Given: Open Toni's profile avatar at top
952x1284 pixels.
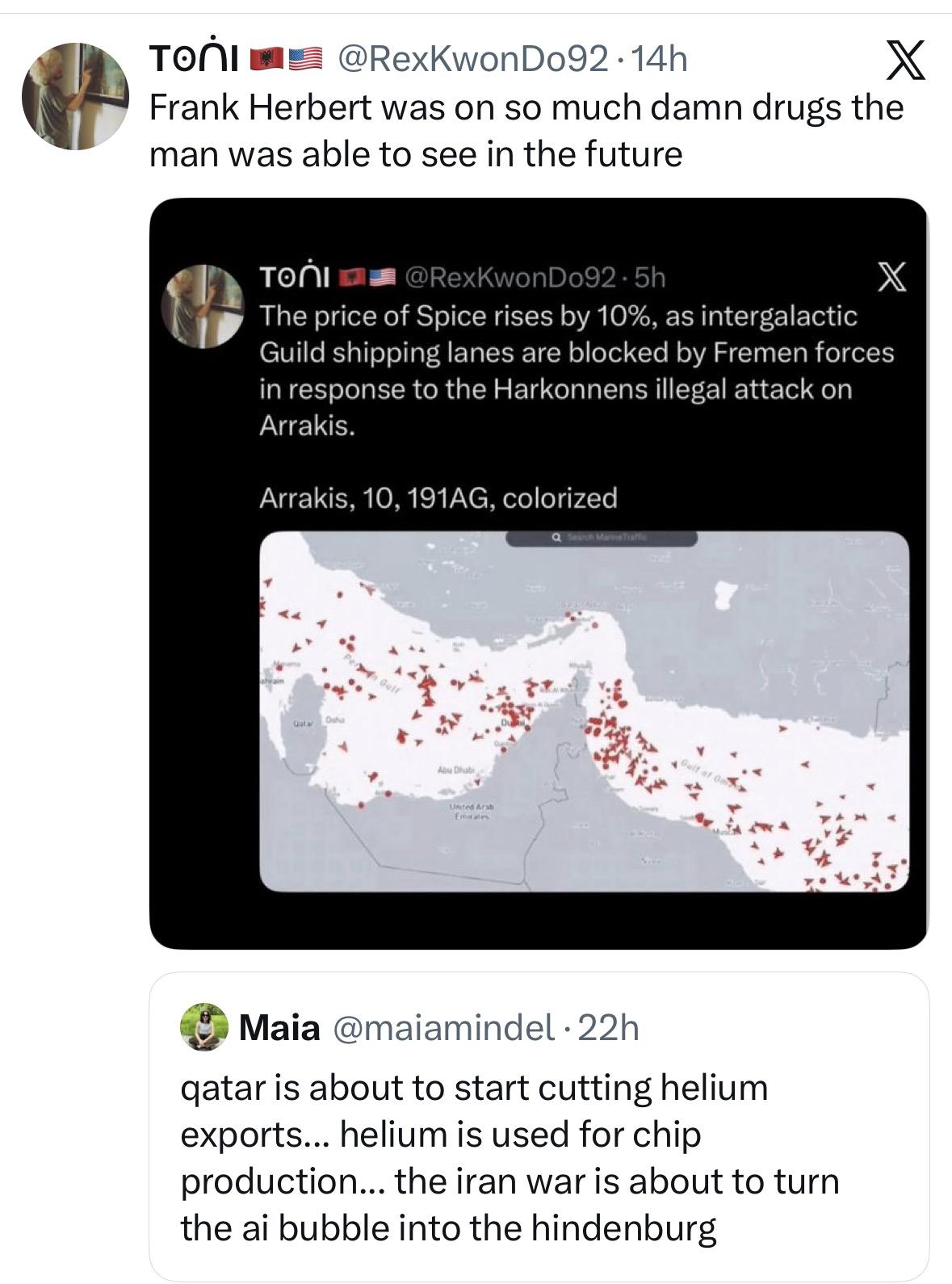Looking at the screenshot, I should coord(75,96).
